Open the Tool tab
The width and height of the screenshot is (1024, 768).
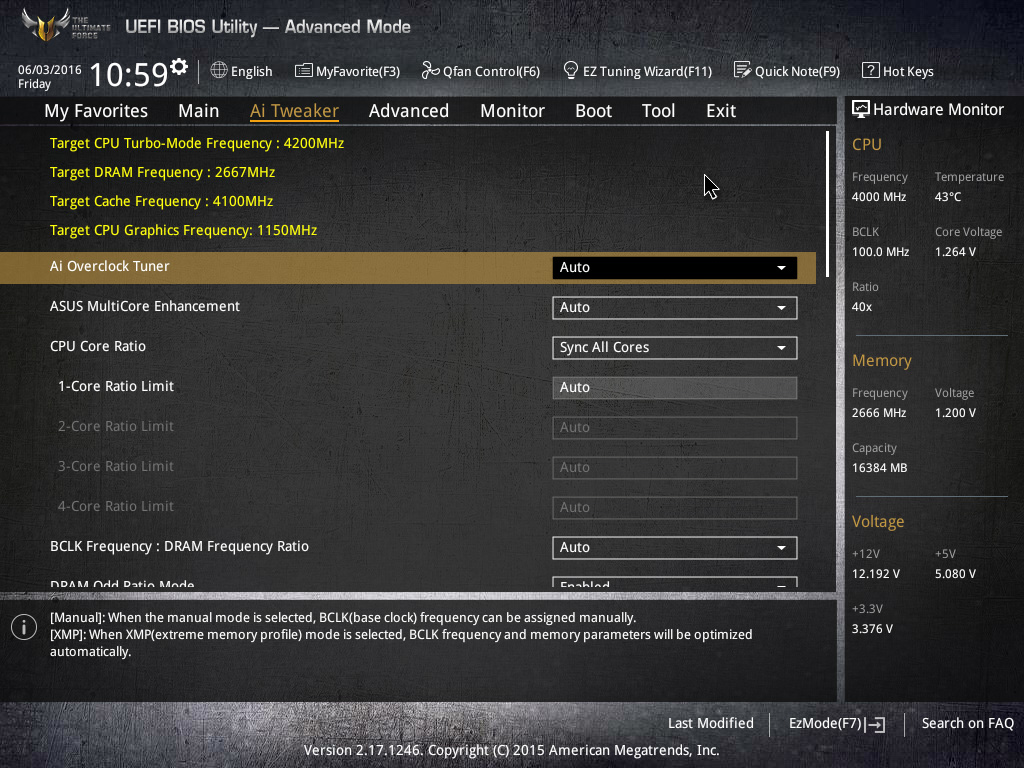[x=658, y=111]
